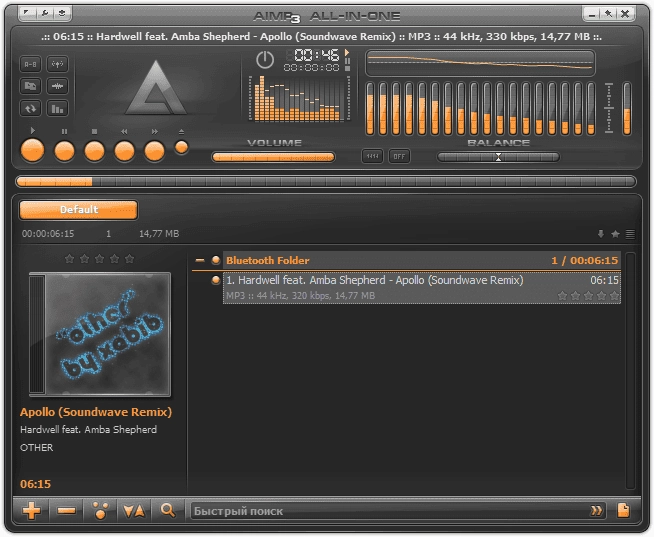The image size is (654, 537).
Task: Click the spectrum visualization display
Action: [x=299, y=98]
